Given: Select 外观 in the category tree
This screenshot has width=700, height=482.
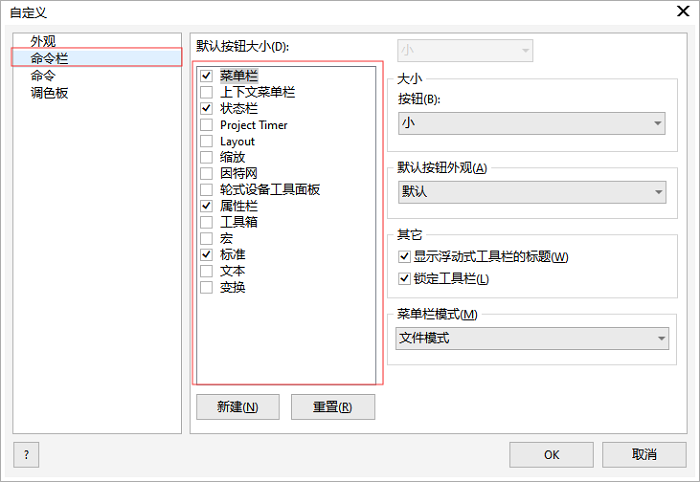Looking at the screenshot, I should [x=43, y=41].
